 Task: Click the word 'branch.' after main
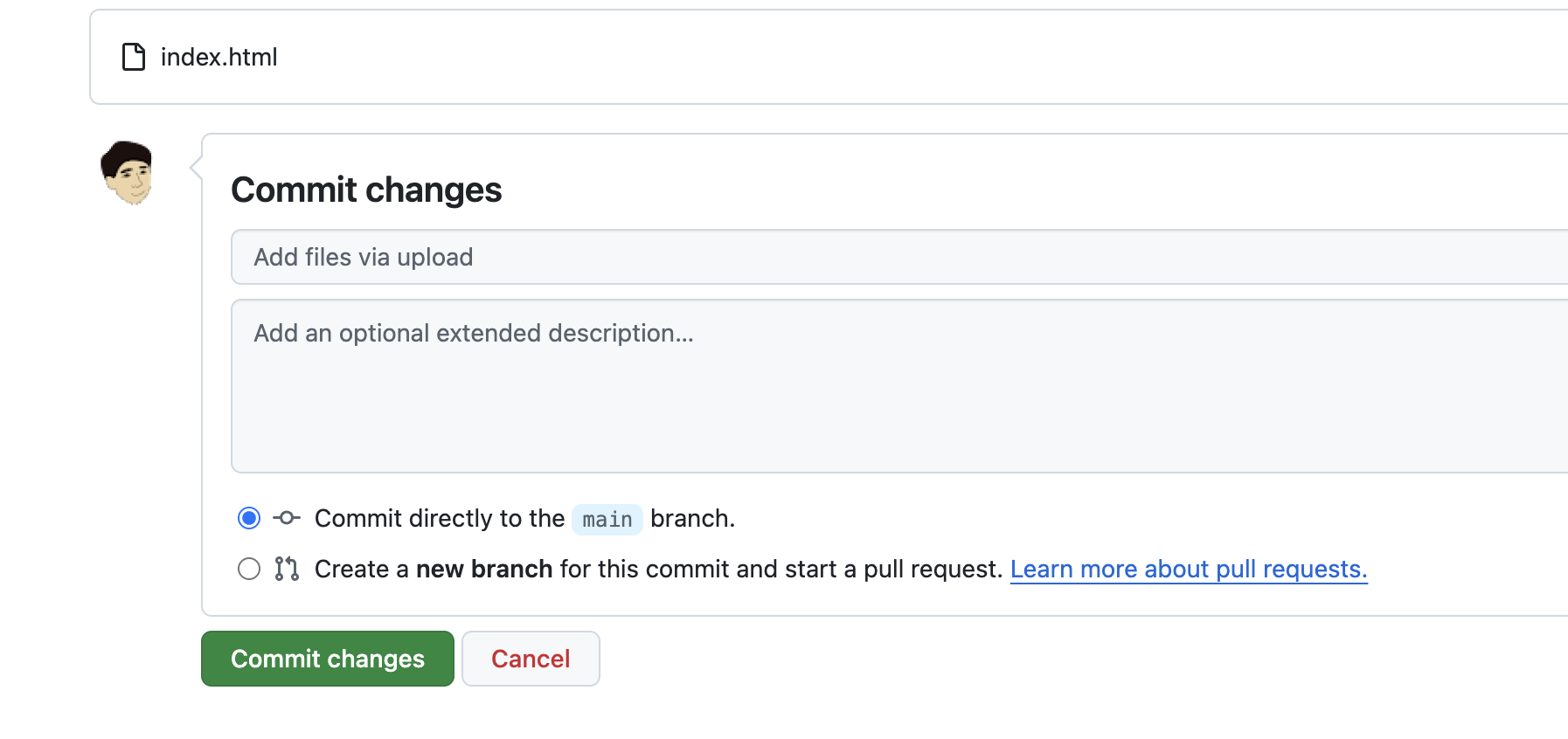pyautogui.click(x=693, y=518)
